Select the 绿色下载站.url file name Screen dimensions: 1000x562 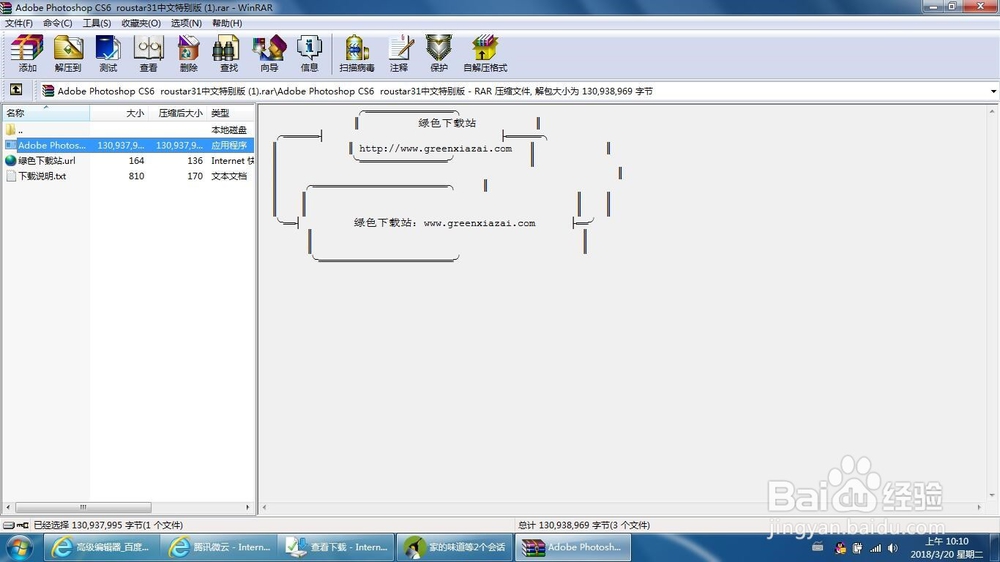(x=47, y=161)
